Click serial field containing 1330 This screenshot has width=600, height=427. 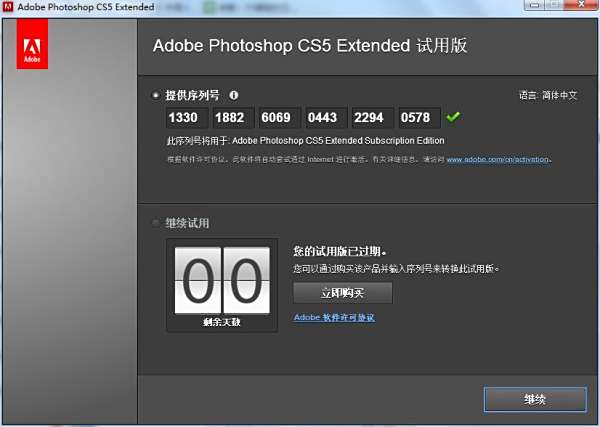click(187, 117)
